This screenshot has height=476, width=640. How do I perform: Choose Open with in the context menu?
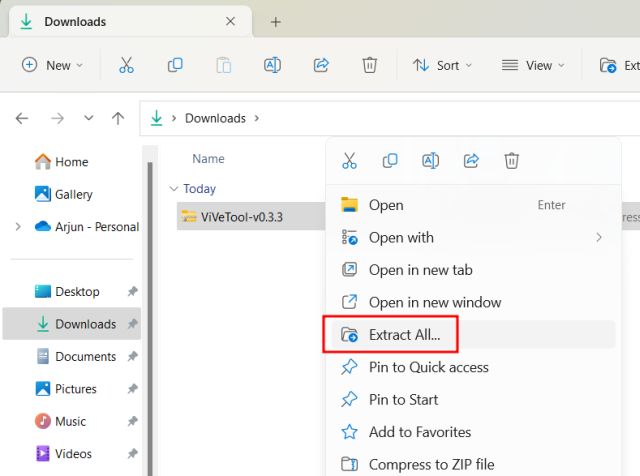click(401, 238)
